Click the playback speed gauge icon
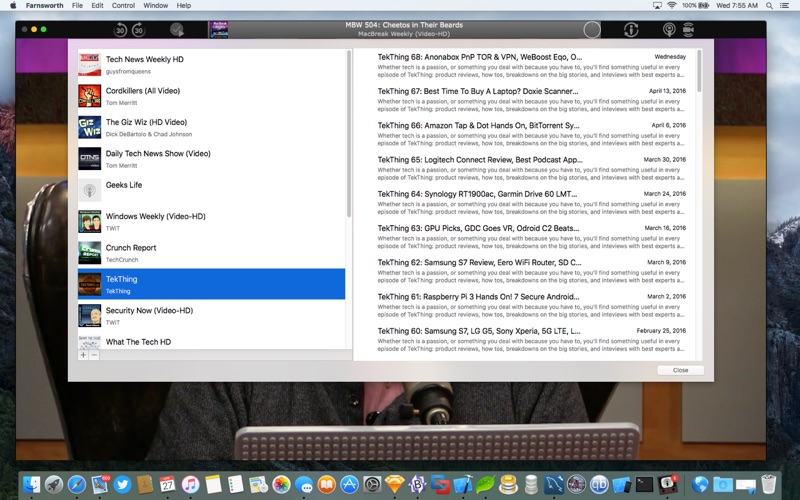Screen dimensions: 800x500 coord(177,30)
